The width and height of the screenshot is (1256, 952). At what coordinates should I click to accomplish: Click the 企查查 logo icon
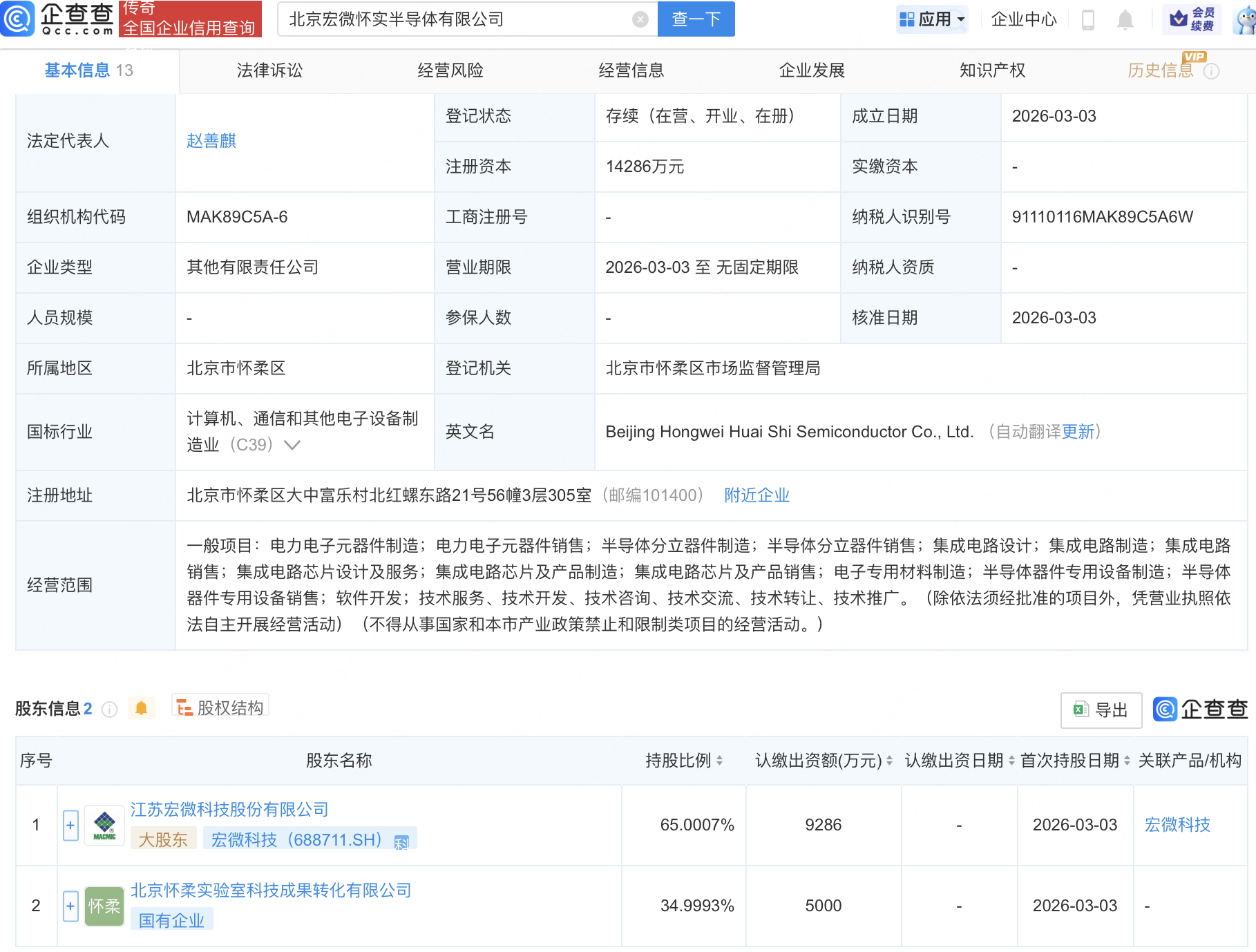coord(19,19)
